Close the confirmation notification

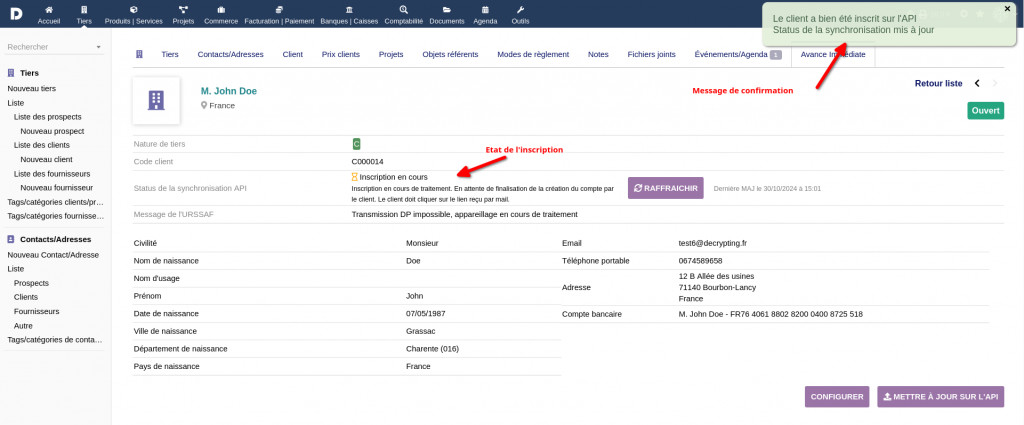[x=1007, y=9]
